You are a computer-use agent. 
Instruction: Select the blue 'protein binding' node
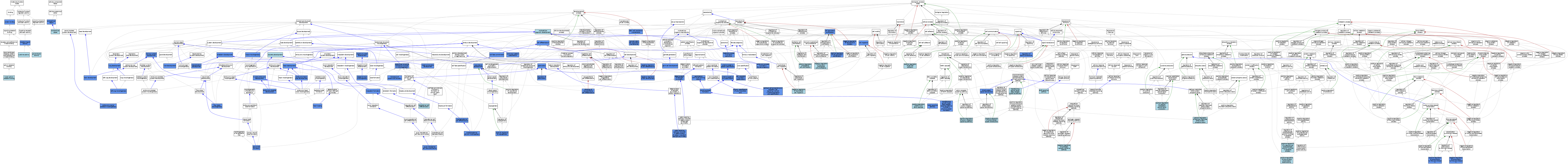(10, 22)
